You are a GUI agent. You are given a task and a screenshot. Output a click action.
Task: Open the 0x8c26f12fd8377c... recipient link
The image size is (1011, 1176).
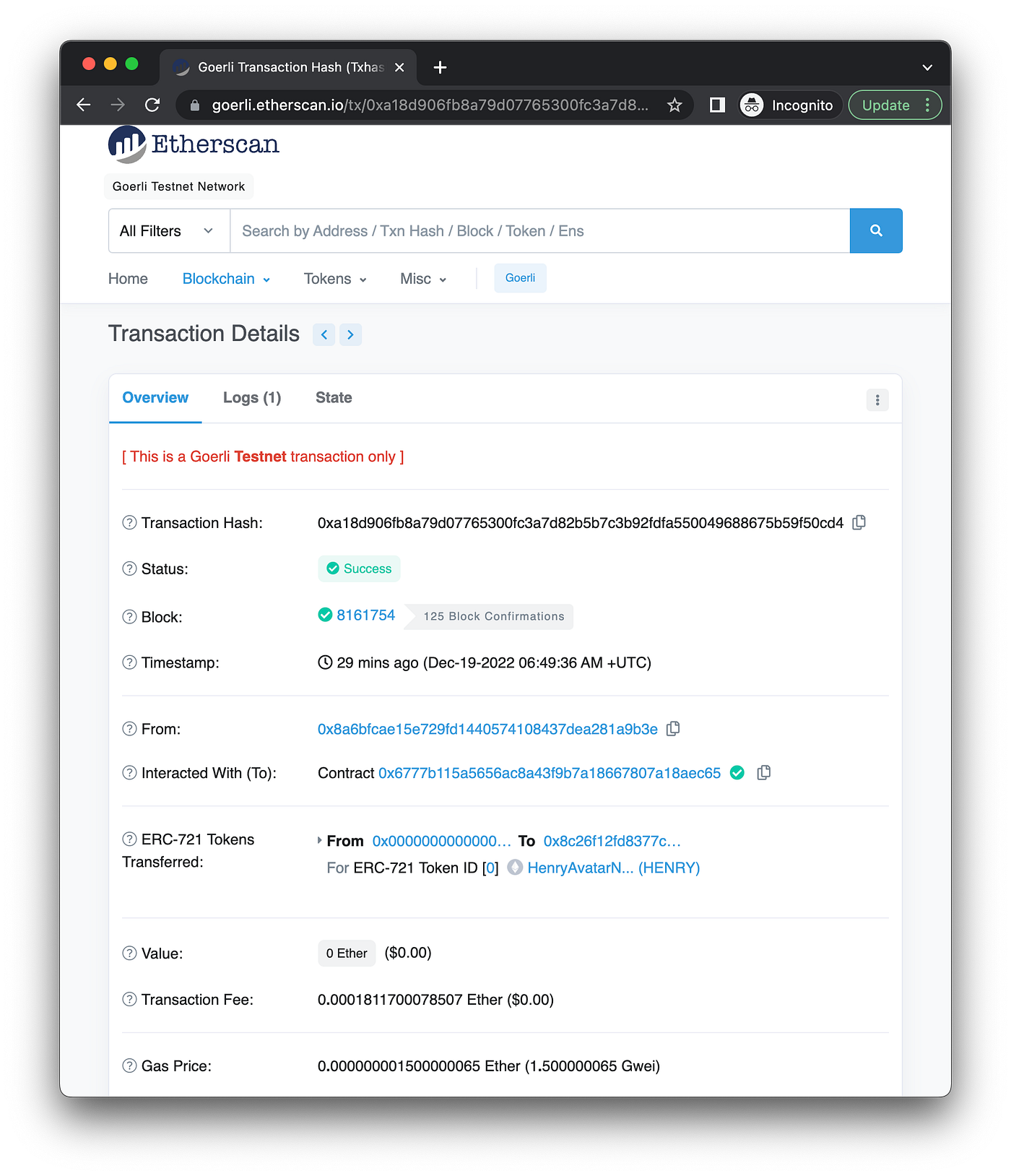click(612, 842)
